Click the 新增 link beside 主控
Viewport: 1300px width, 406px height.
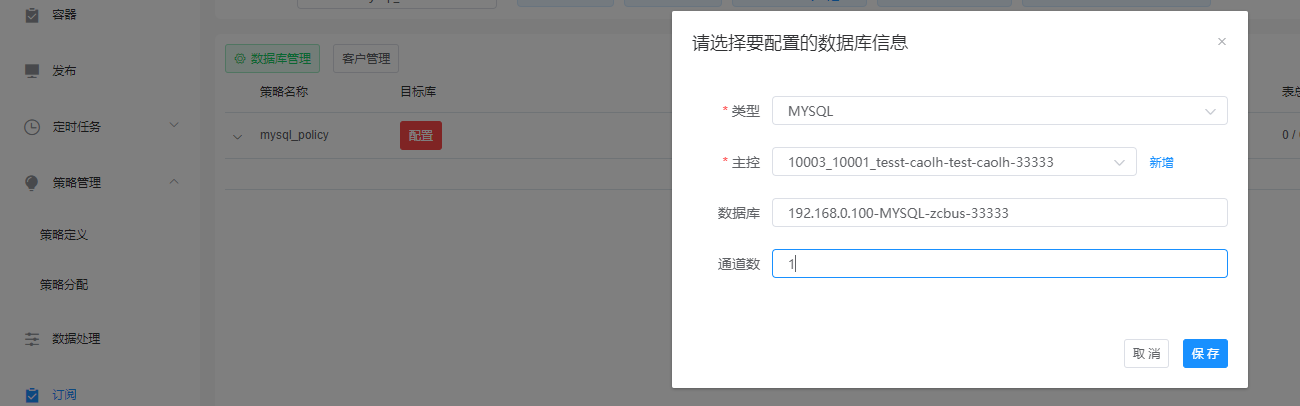[1161, 162]
